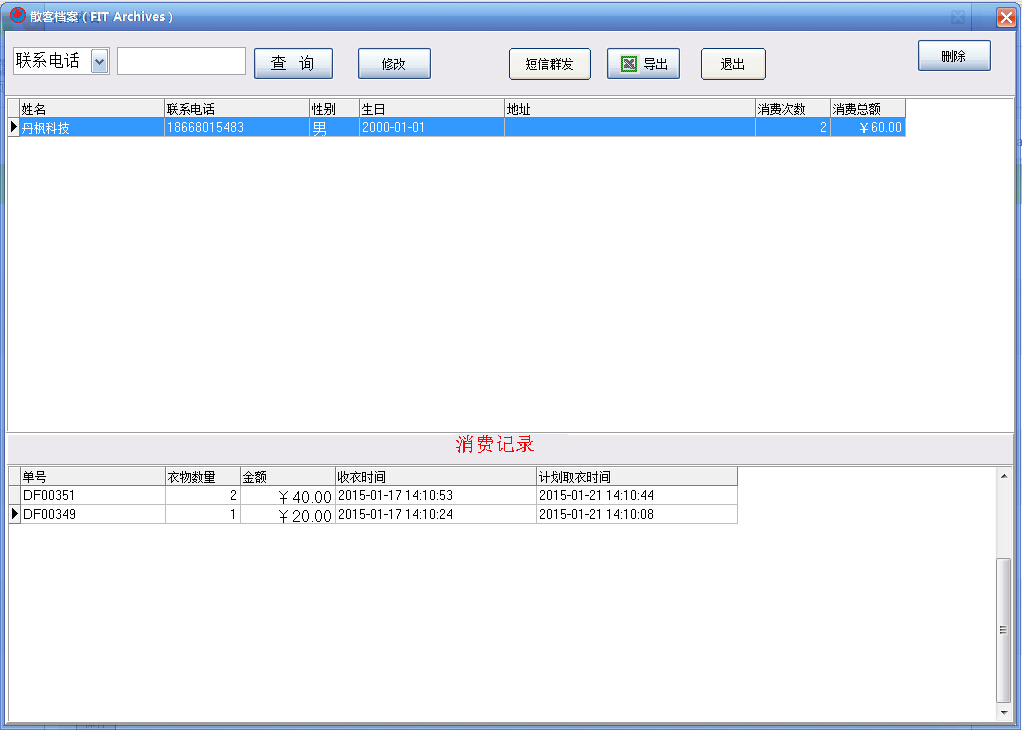Click the vertical scrollbar thumb in records list
Viewport: 1022px width, 730px height.
[x=1004, y=630]
